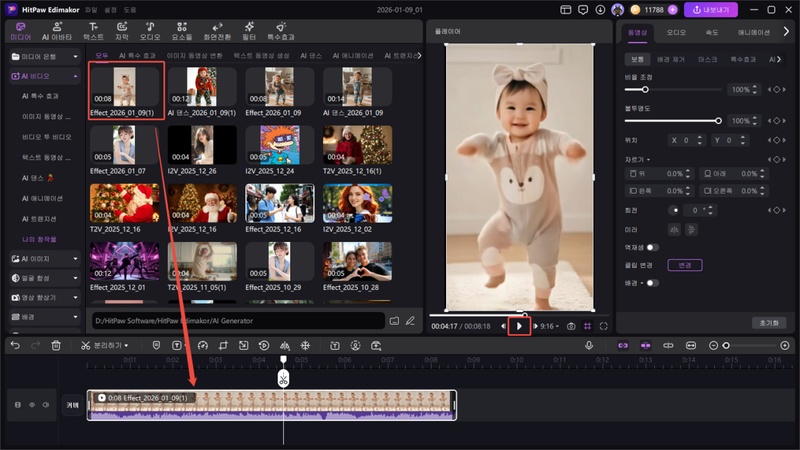Screen dimensions: 800x450
Task: Toggle the 배경 (background) switch
Action: click(651, 283)
